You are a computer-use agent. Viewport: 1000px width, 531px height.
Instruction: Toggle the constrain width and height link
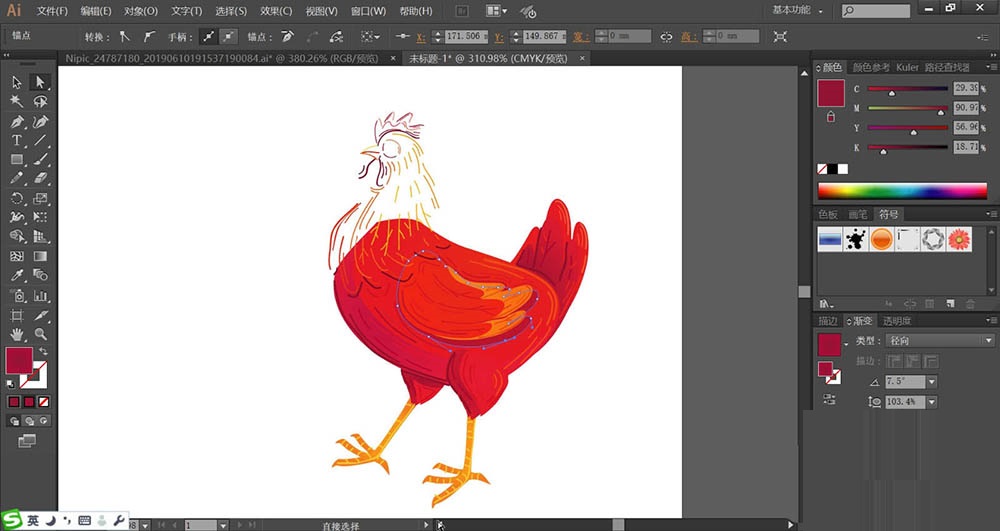(x=666, y=36)
